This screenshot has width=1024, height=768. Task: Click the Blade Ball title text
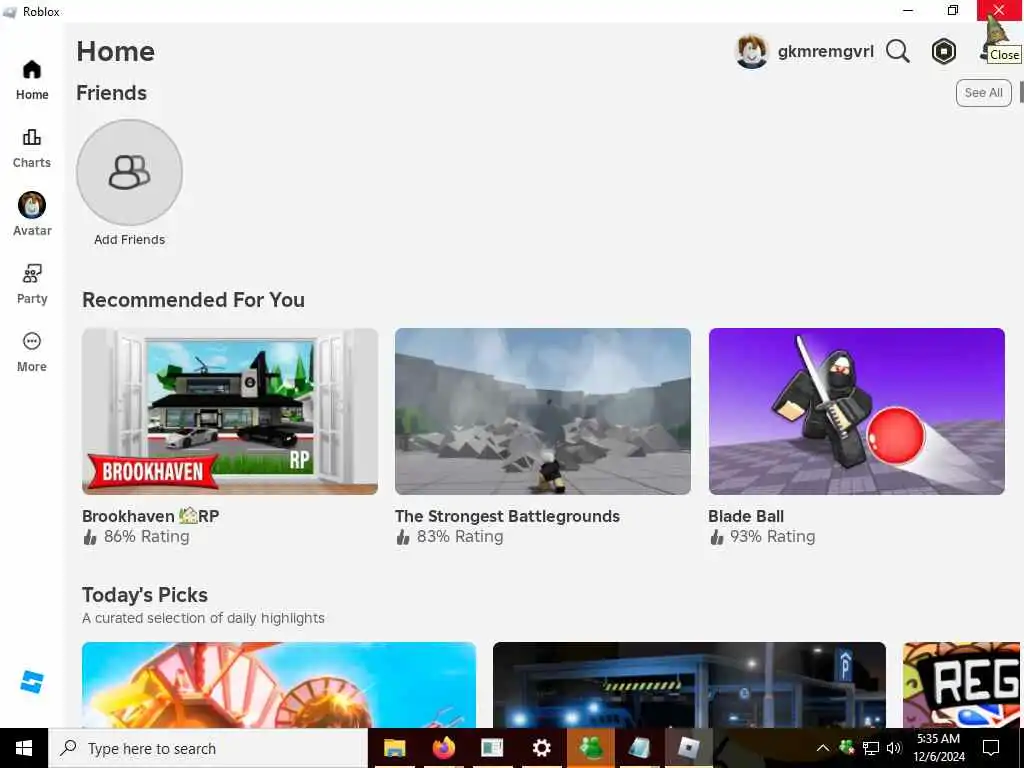(746, 516)
